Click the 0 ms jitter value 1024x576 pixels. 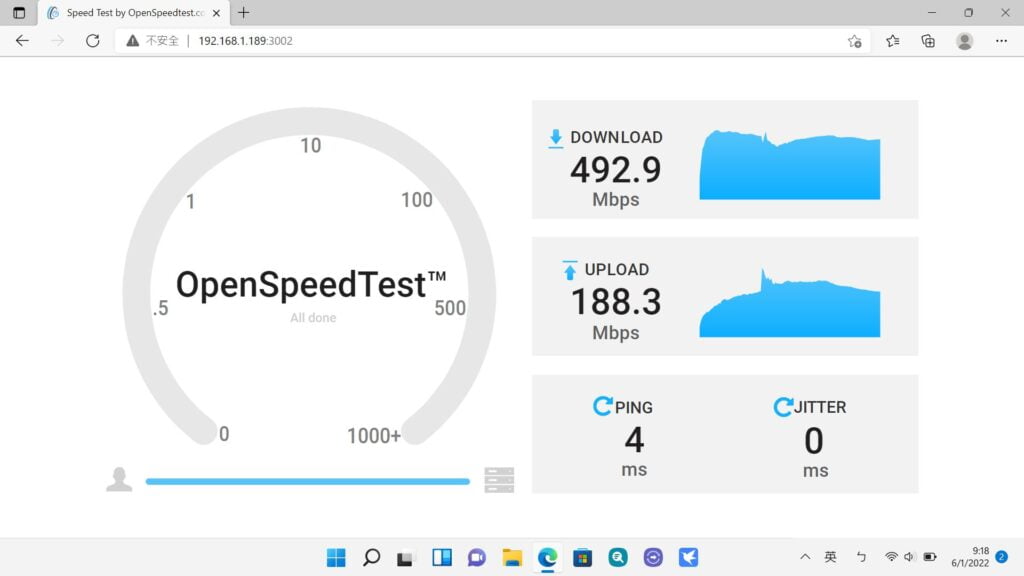point(814,441)
